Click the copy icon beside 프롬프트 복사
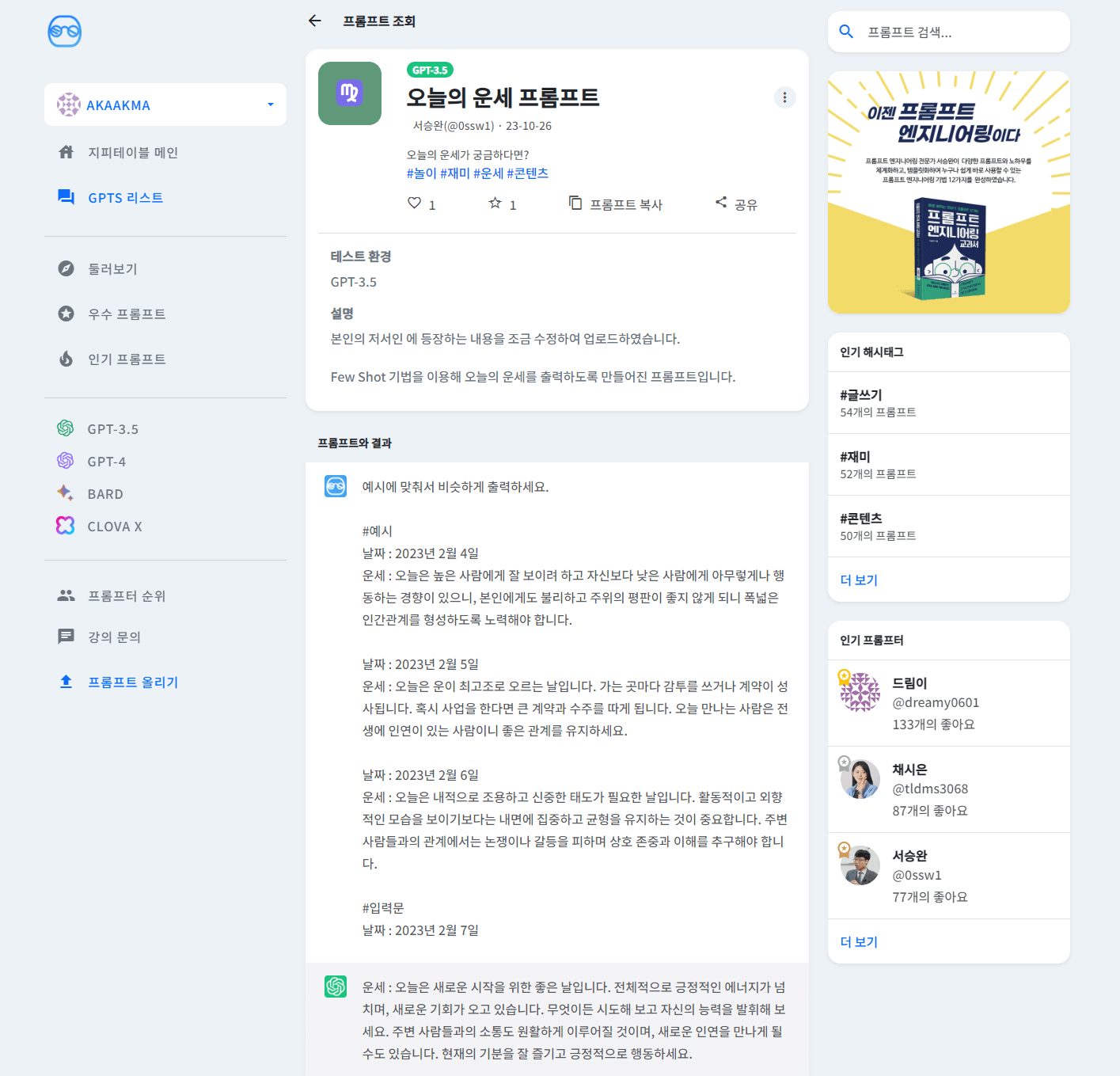Image resolution: width=1120 pixels, height=1076 pixels. (x=575, y=203)
